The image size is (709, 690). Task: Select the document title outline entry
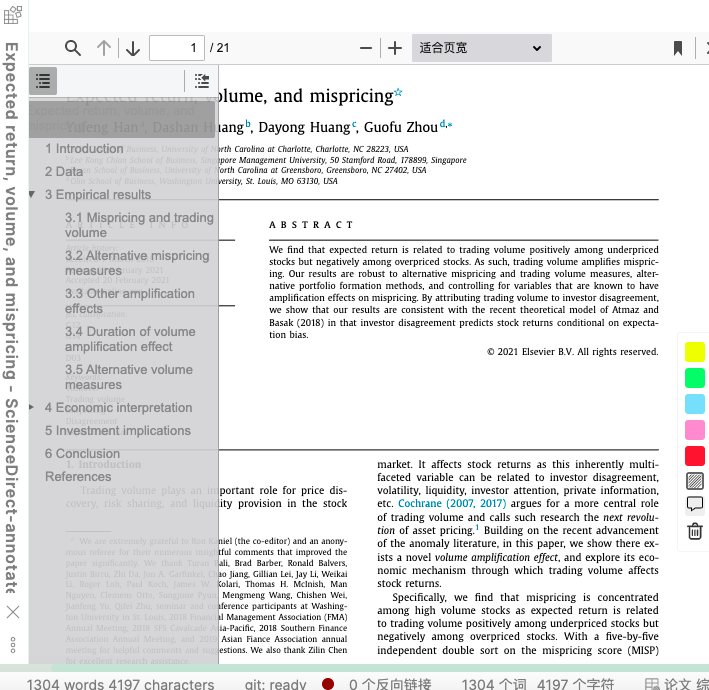click(x=122, y=118)
